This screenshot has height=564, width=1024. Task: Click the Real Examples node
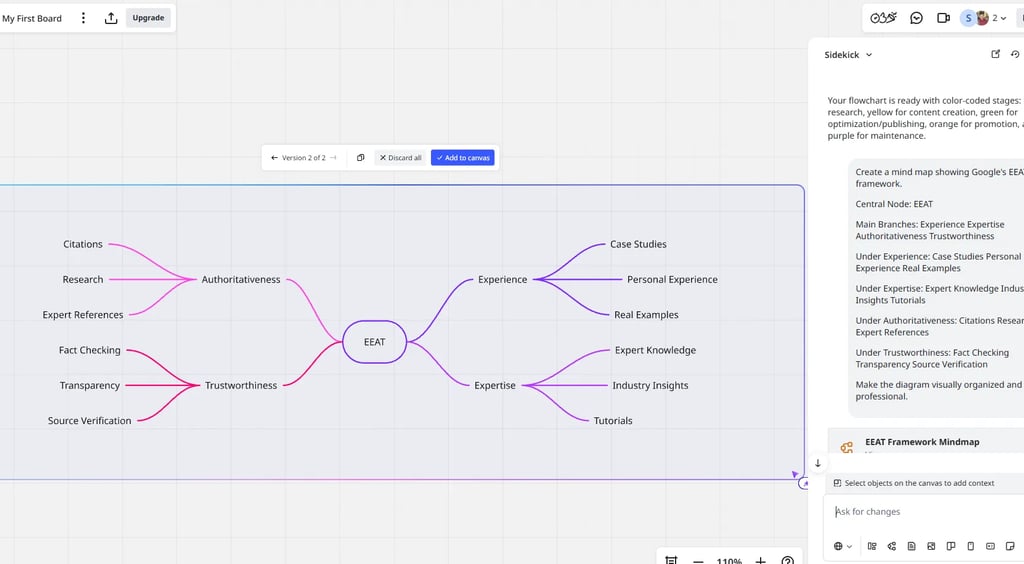point(646,315)
